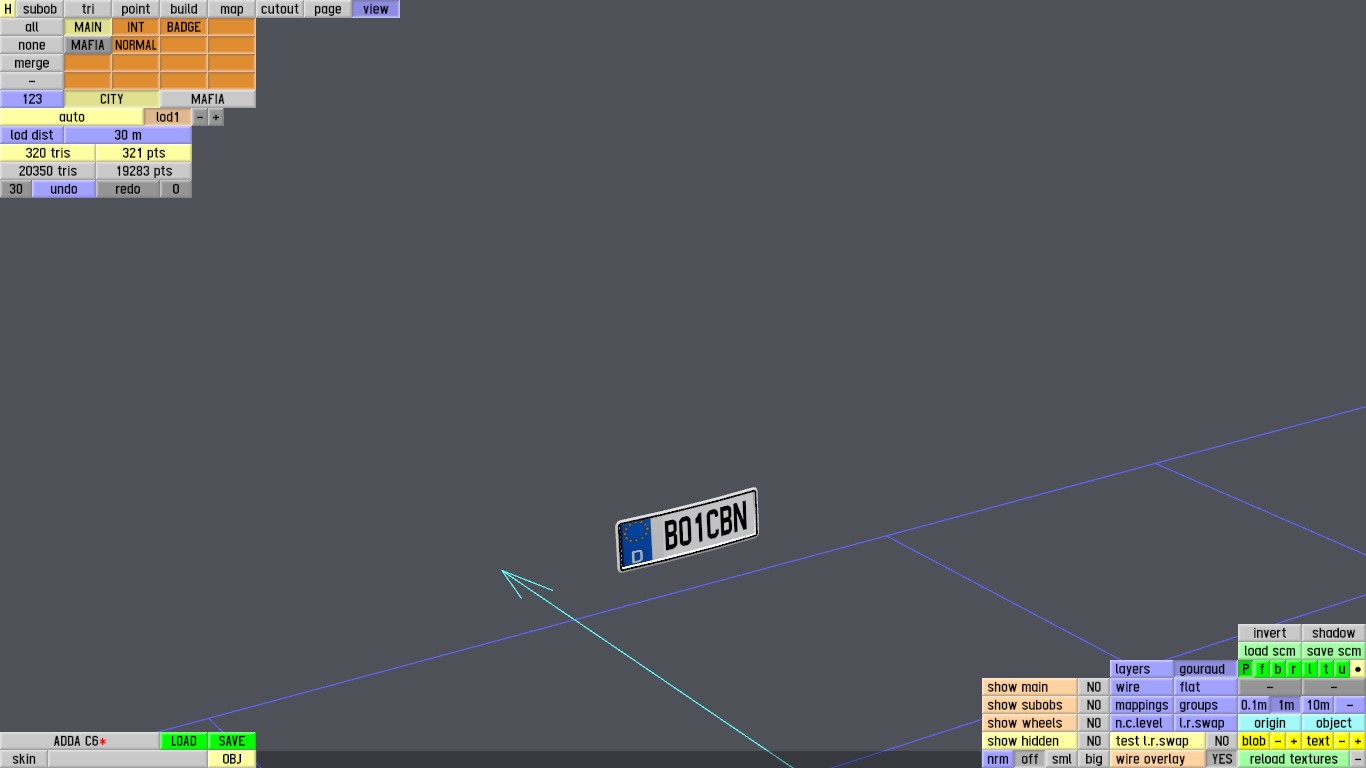Toggle the NO value for test l.r.swap

tap(1222, 741)
